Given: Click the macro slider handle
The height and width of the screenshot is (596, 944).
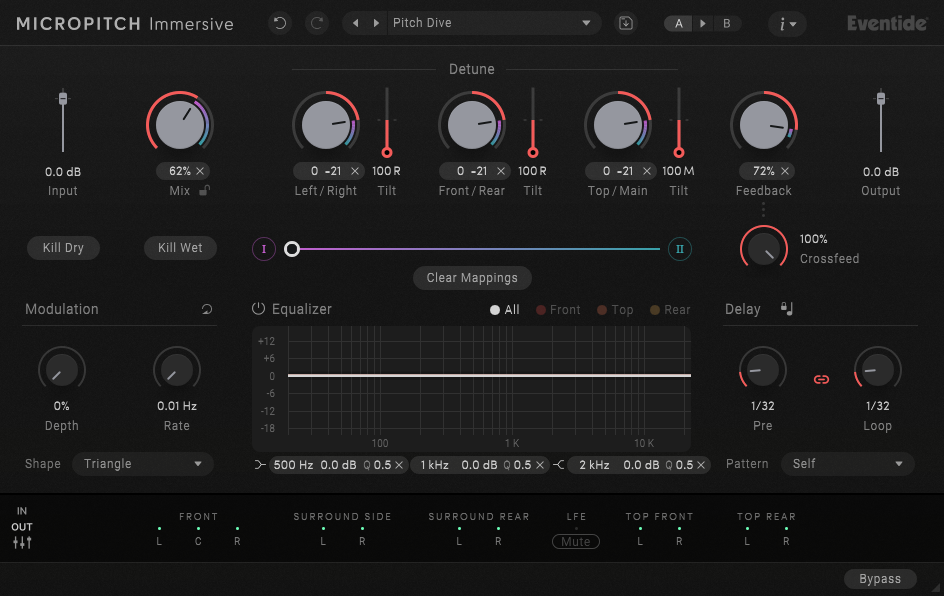Looking at the screenshot, I should tap(292, 249).
